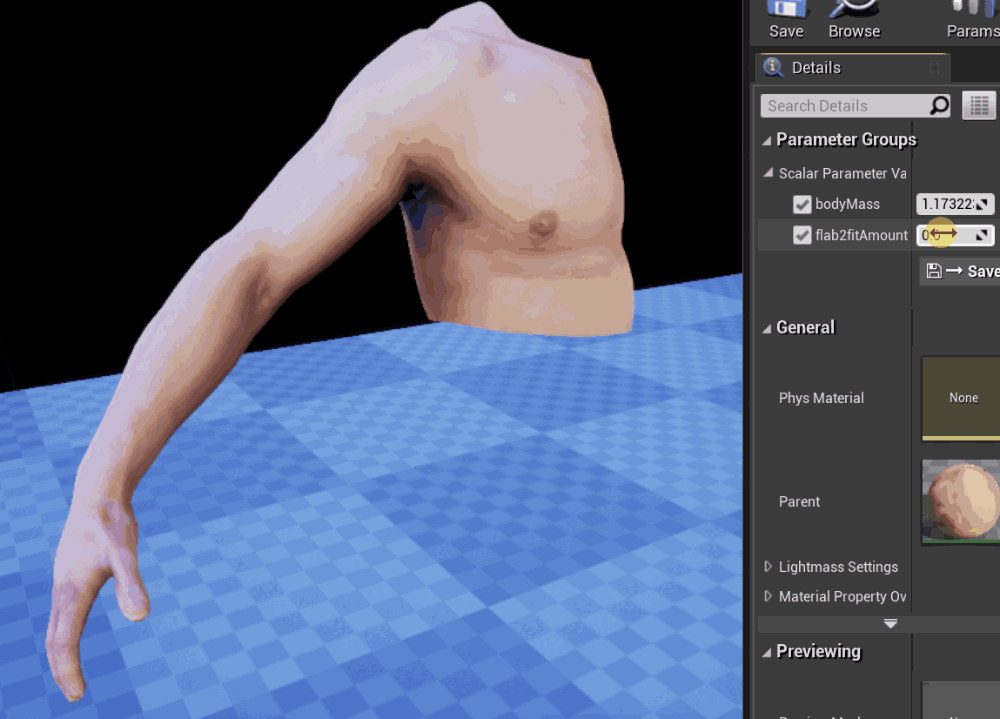Click the Phys Material label
The height and width of the screenshot is (719, 1000).
point(821,398)
